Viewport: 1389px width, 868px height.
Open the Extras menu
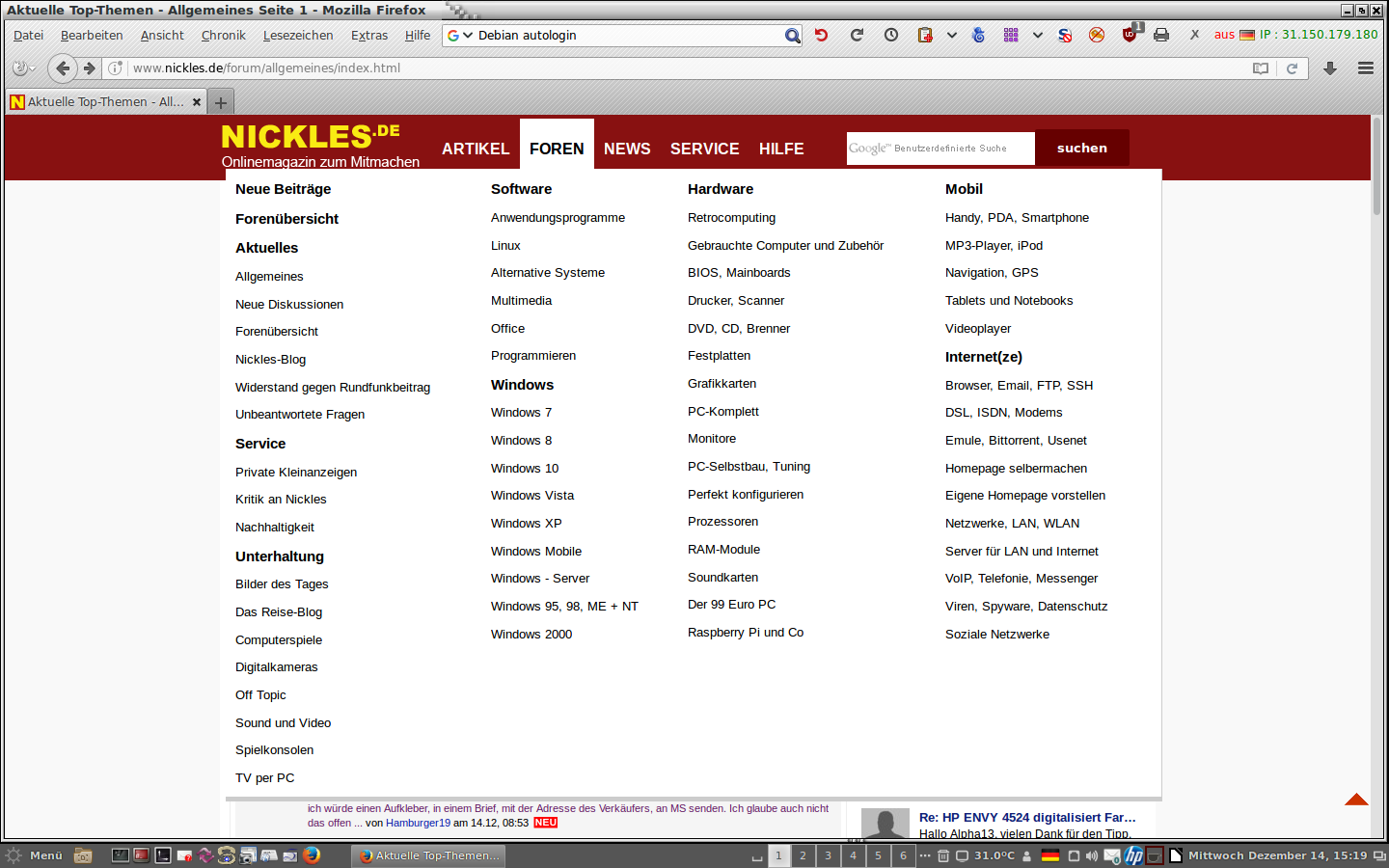(369, 36)
